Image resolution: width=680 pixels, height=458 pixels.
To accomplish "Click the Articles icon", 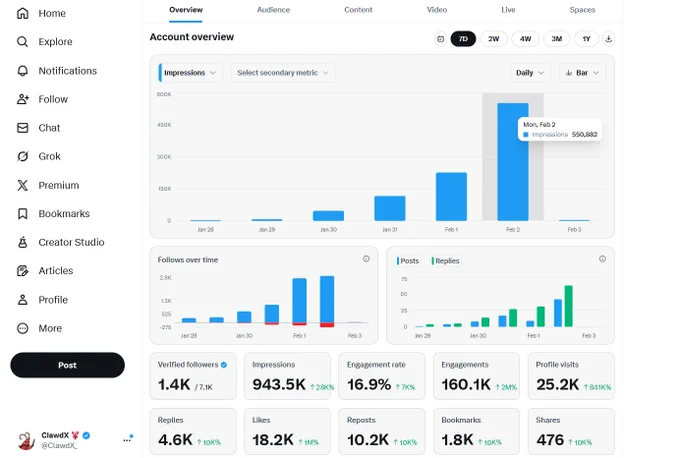I will coord(23,271).
